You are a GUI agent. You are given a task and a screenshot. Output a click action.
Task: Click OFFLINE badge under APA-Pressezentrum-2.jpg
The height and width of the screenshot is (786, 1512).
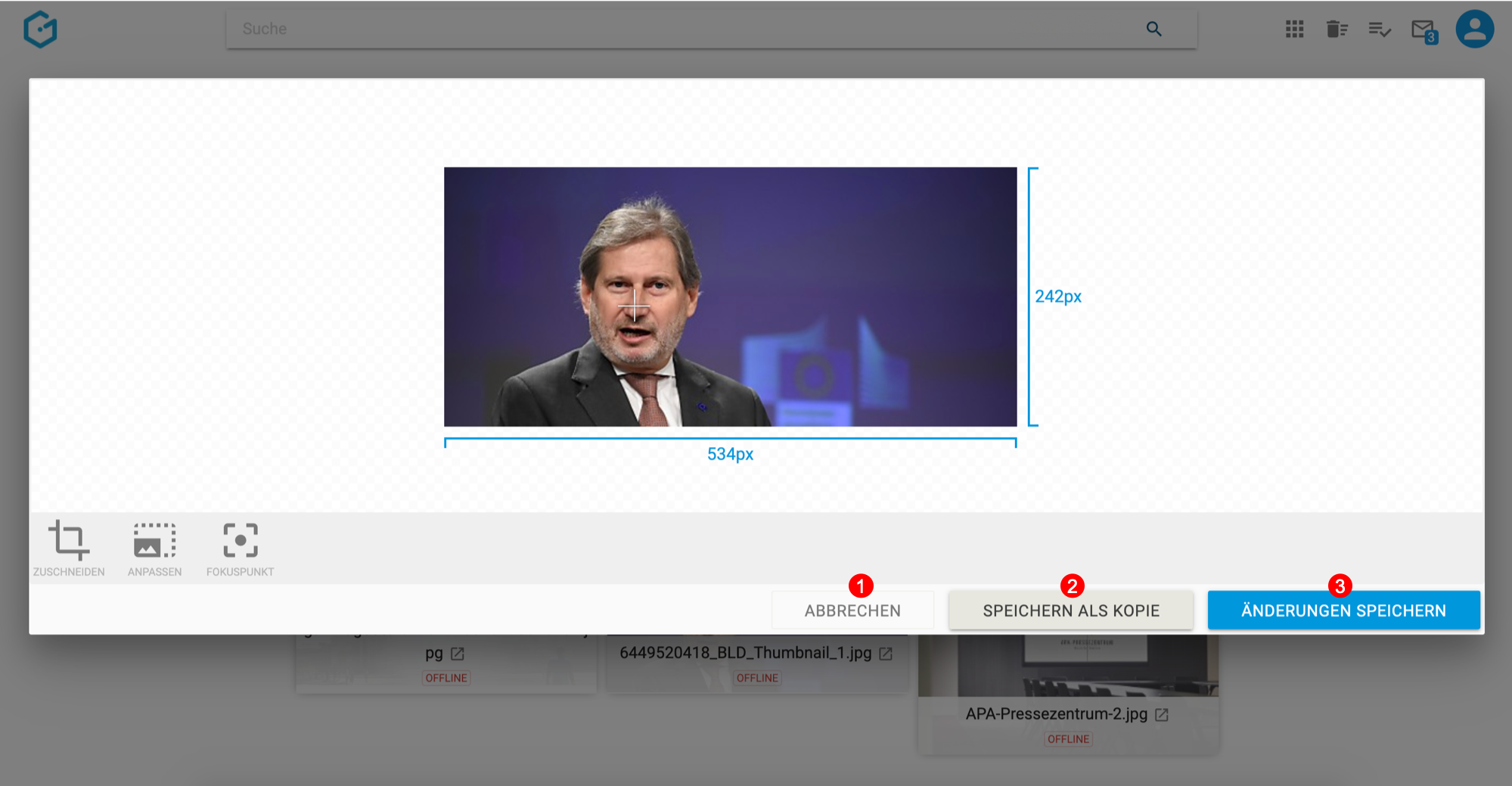[1068, 739]
